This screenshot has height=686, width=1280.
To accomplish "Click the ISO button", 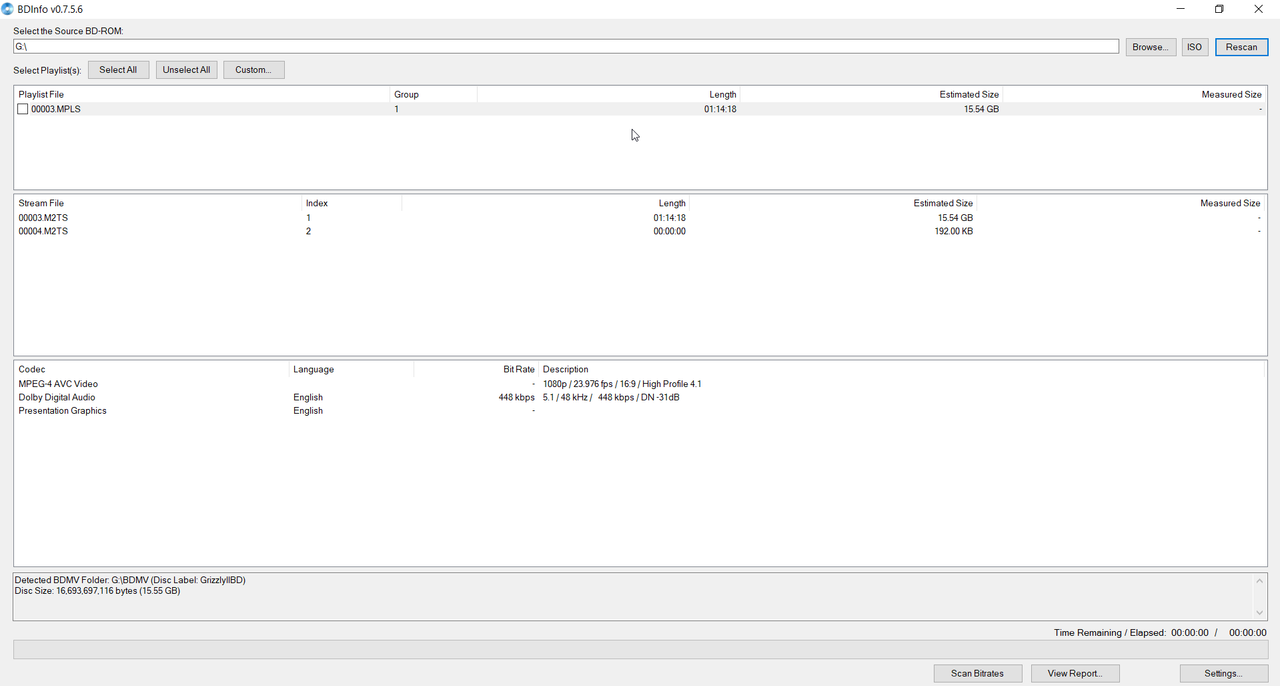I will [x=1194, y=47].
